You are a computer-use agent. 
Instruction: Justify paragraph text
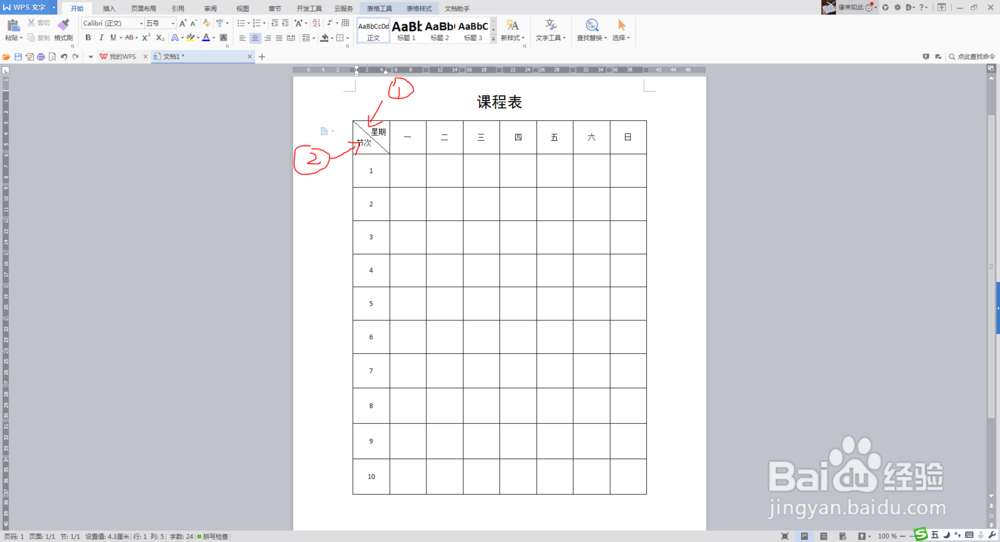pos(279,38)
